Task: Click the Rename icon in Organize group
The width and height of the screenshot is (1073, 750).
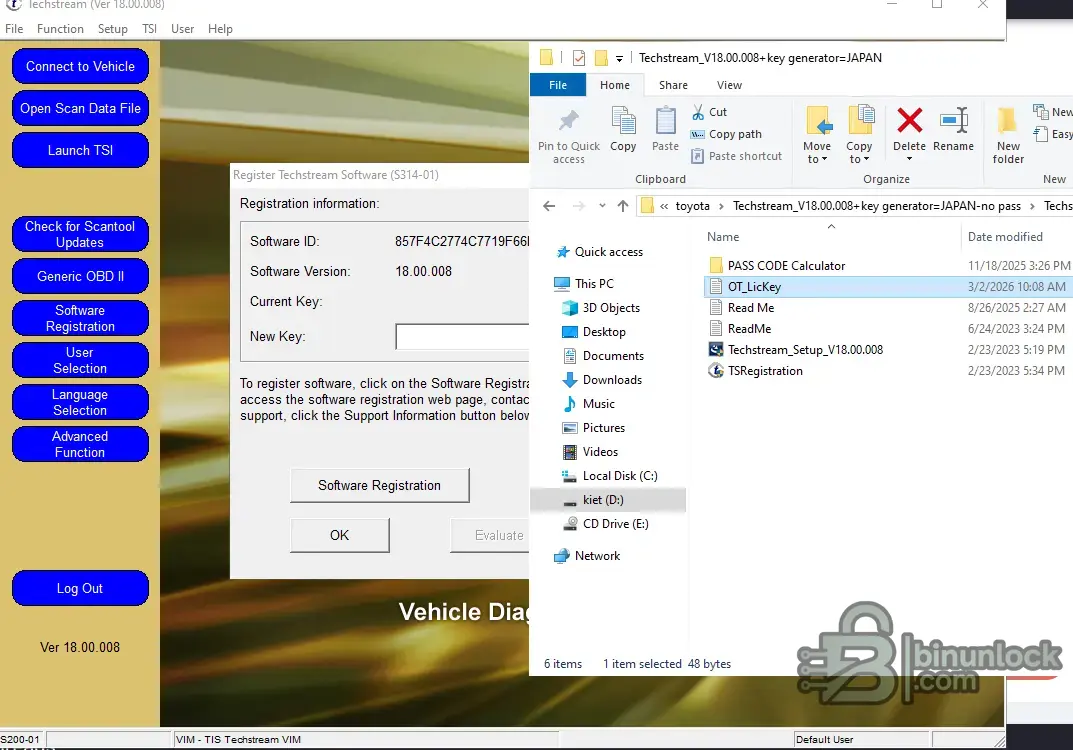Action: point(953,123)
